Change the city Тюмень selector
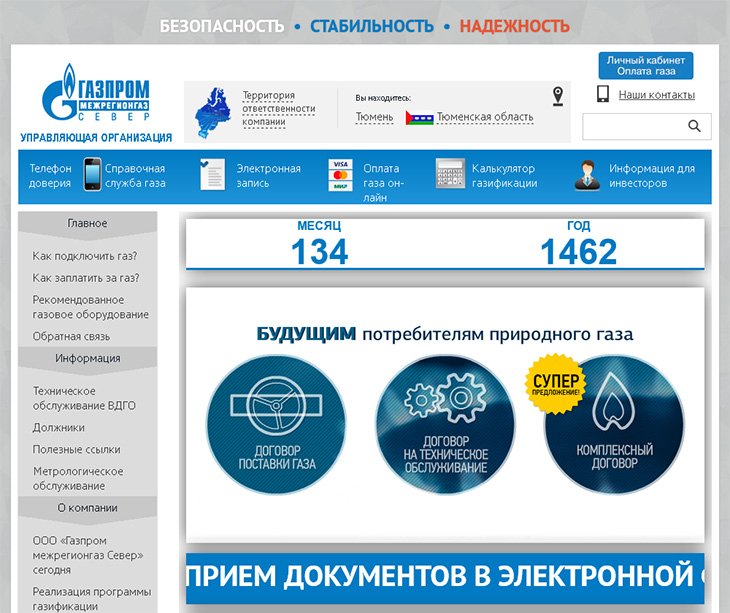The width and height of the screenshot is (730, 613). coord(374,117)
